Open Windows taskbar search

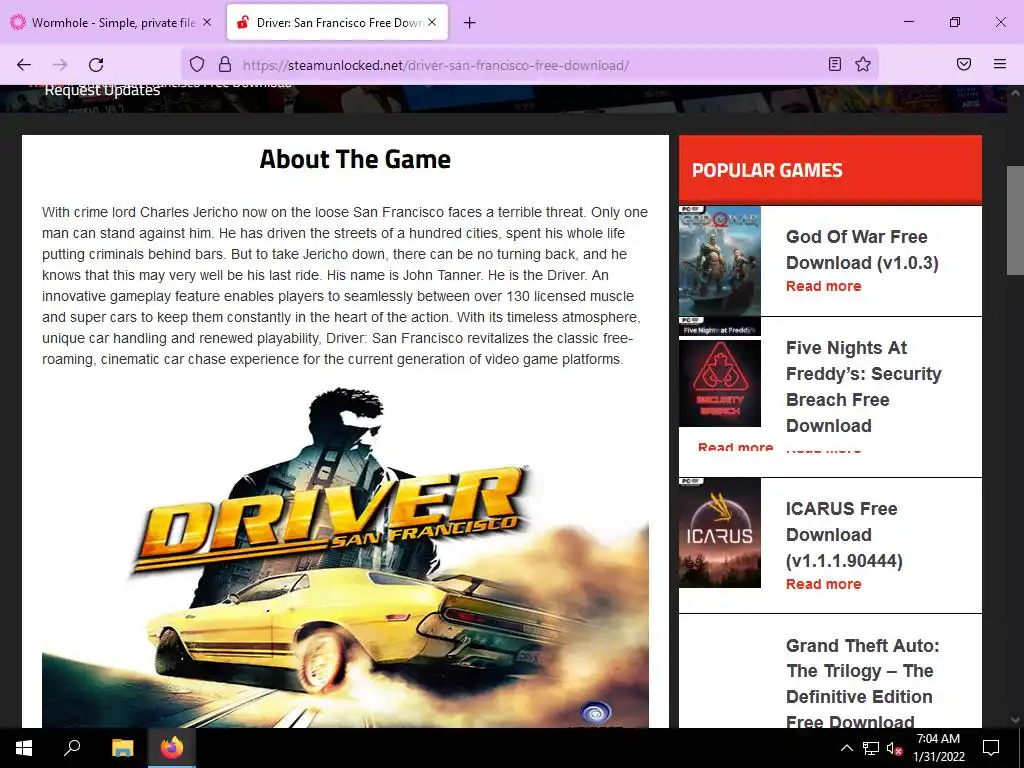click(72, 748)
